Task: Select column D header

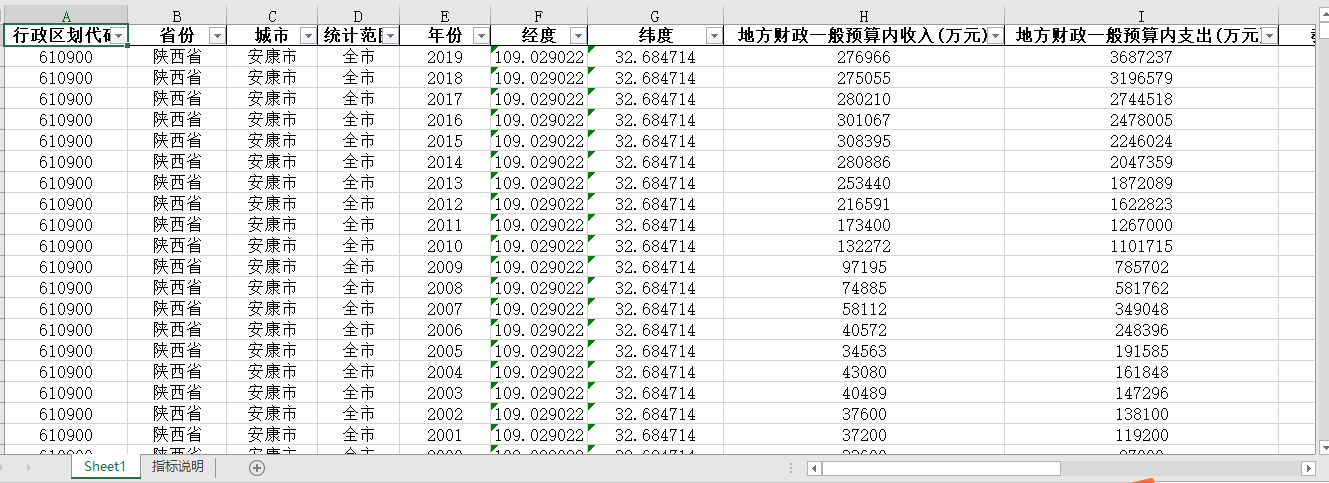Action: point(358,16)
